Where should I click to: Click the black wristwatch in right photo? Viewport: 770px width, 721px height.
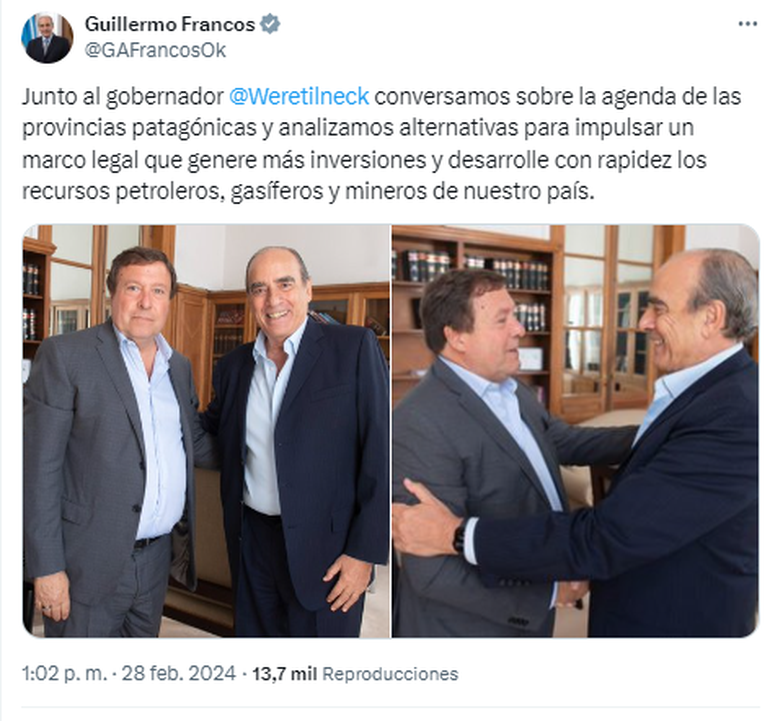(460, 535)
